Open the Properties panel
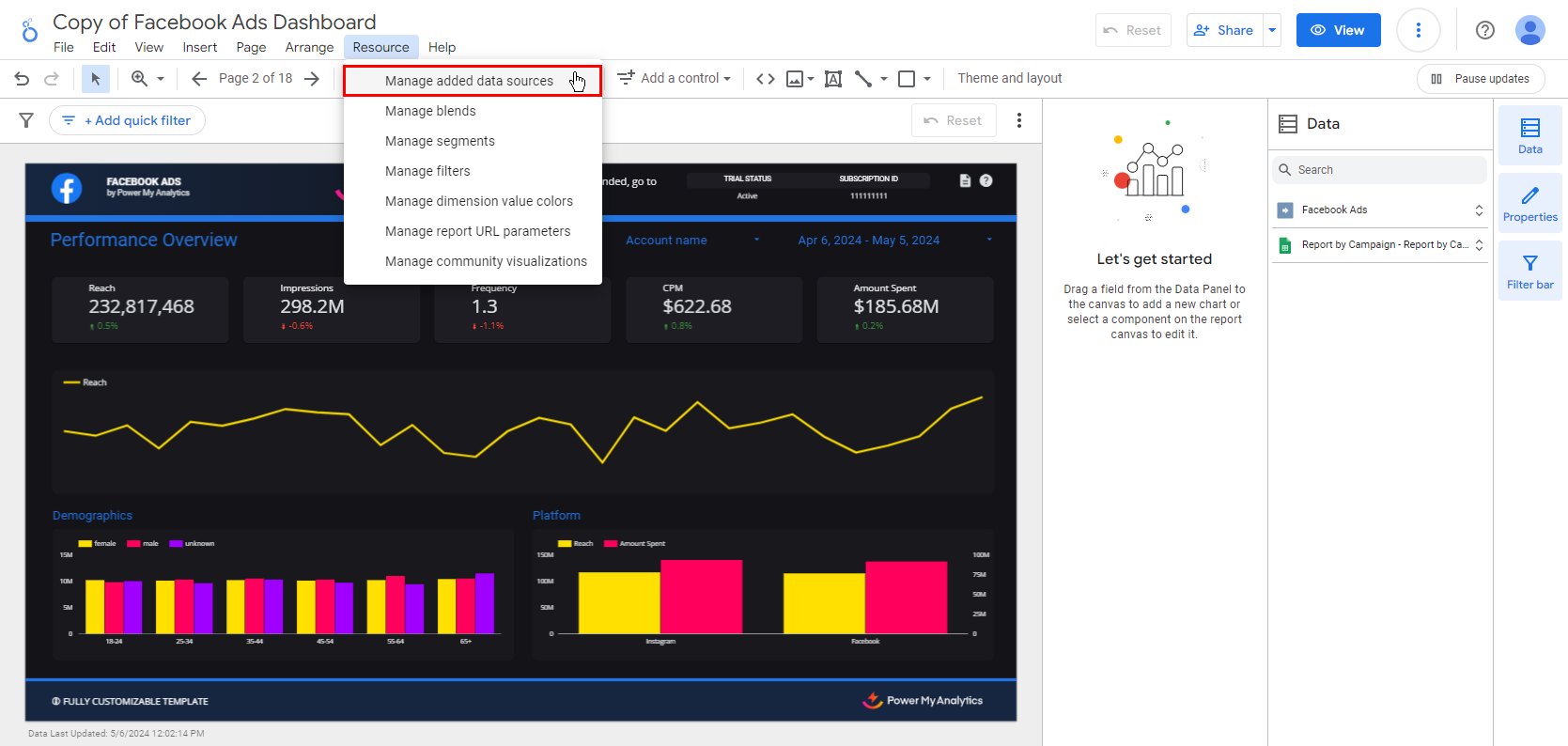The image size is (1568, 746). (1529, 204)
